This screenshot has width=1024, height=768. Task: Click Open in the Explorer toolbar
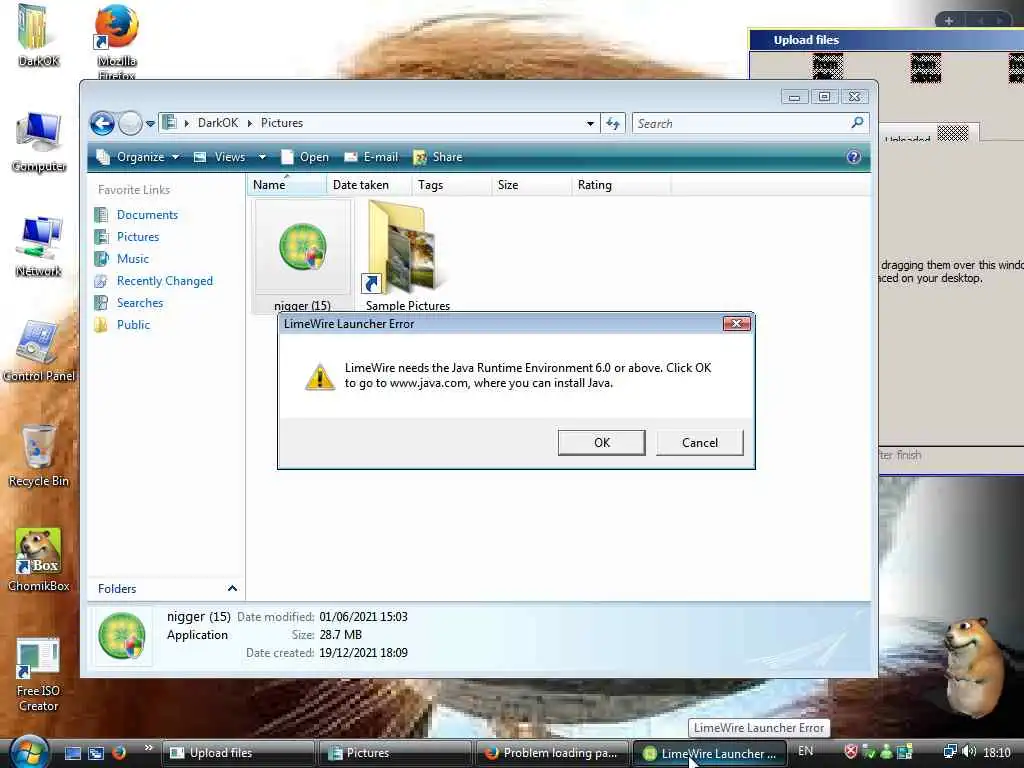click(x=305, y=157)
